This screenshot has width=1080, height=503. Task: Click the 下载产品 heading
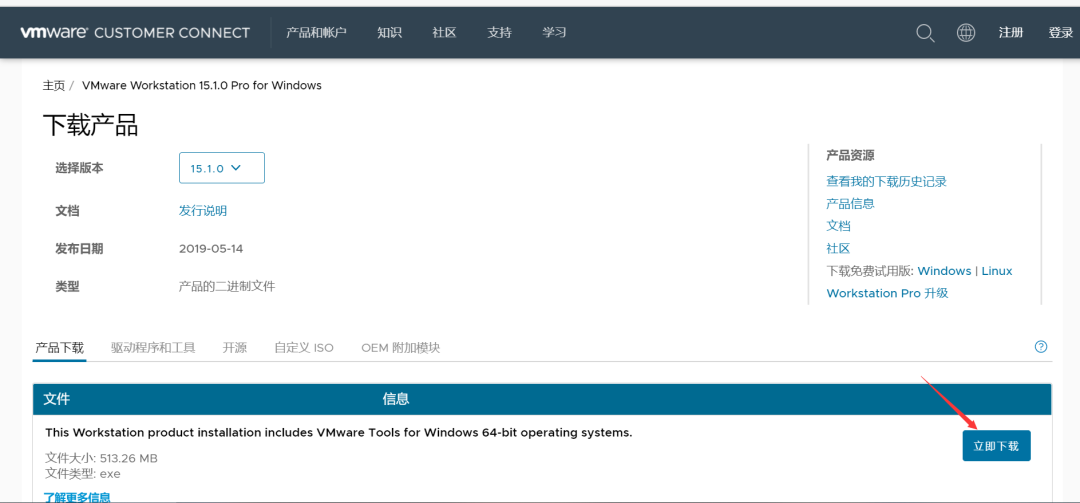(x=90, y=125)
